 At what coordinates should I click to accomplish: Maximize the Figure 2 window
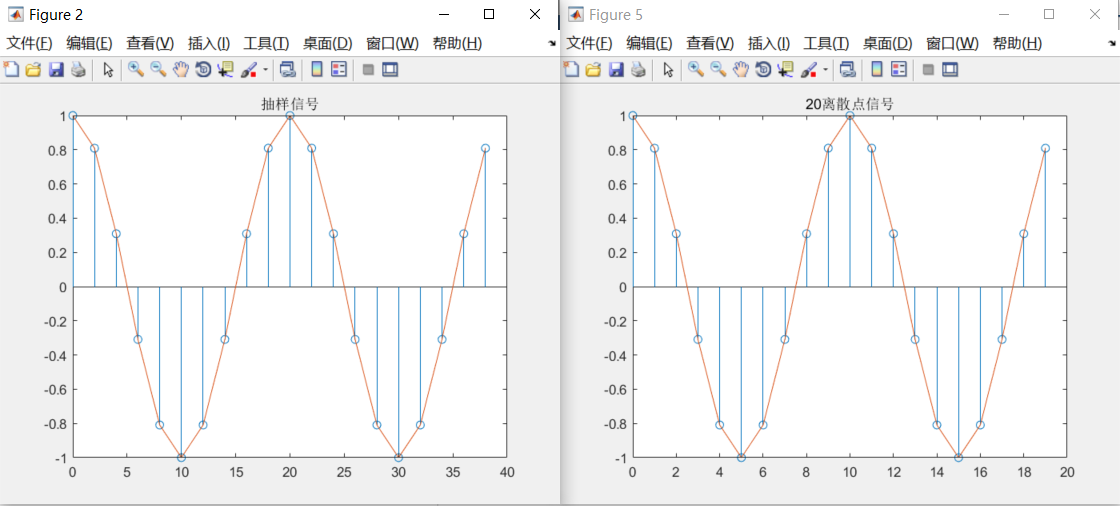click(x=489, y=14)
